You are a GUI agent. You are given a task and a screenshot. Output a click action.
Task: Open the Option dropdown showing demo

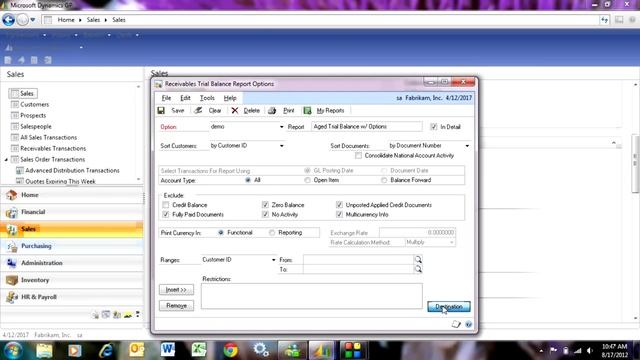pos(282,127)
